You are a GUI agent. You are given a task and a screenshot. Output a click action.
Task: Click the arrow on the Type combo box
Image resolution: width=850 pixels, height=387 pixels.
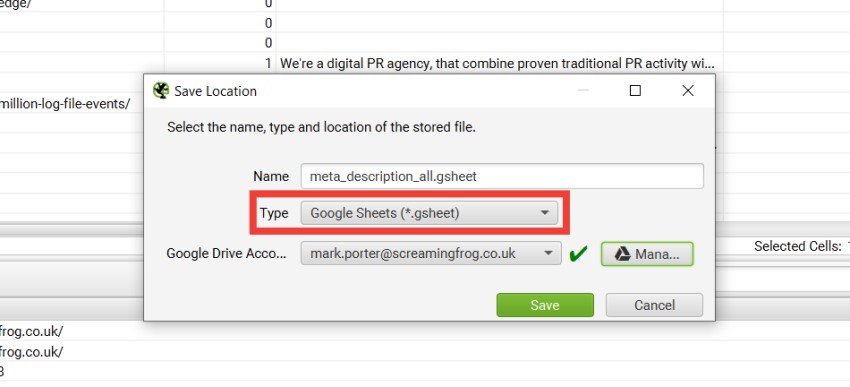pyautogui.click(x=545, y=214)
